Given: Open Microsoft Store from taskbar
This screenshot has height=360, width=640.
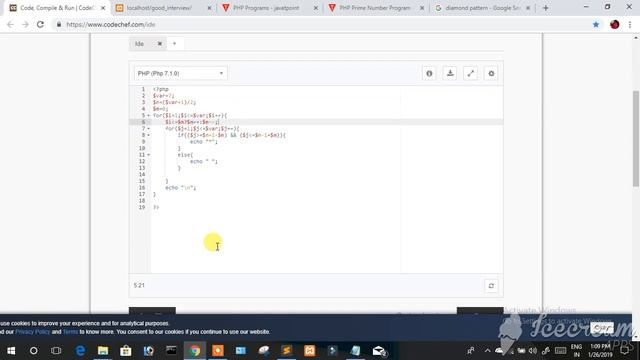Looking at the screenshot, I should (126, 351).
